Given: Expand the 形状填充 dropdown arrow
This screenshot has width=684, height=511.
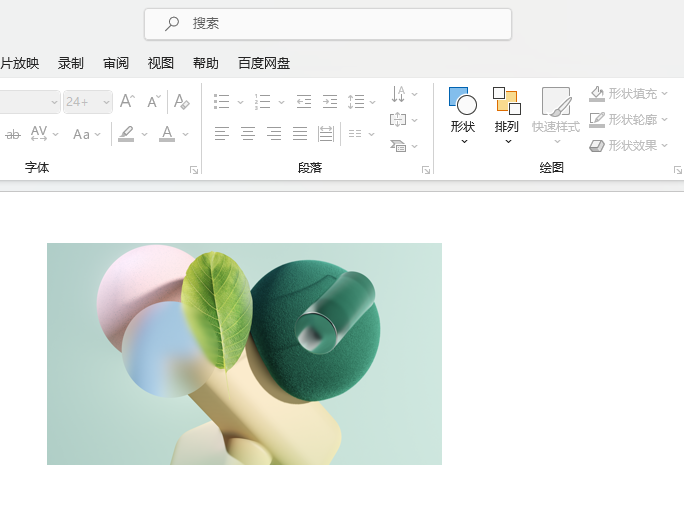Looking at the screenshot, I should pos(664,93).
